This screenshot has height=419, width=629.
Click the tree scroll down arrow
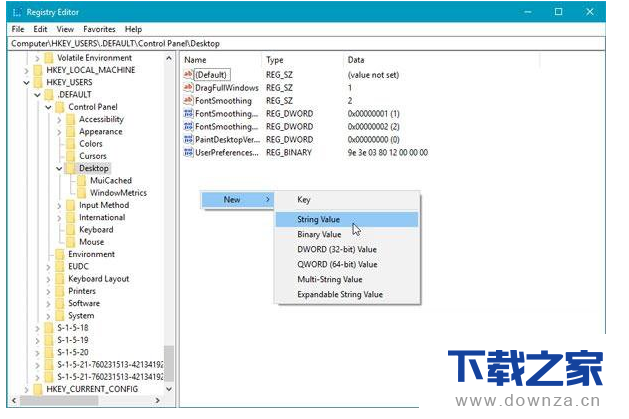pos(169,389)
